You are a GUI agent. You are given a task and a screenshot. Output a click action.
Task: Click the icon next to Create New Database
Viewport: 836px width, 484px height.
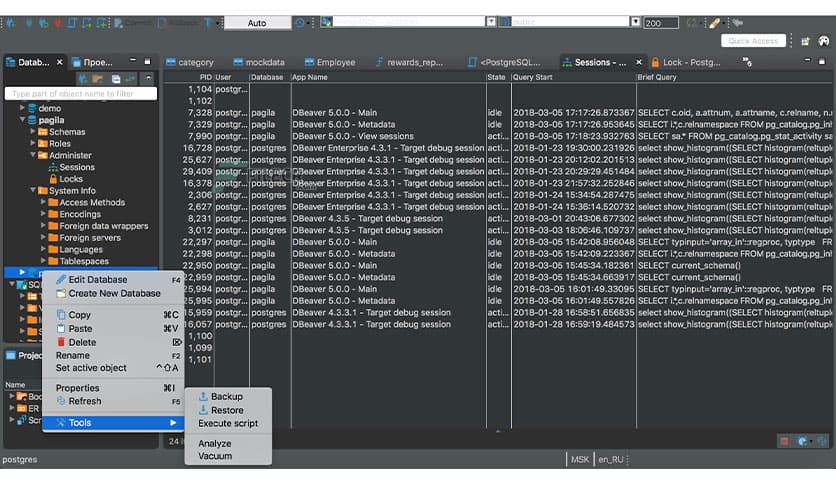pos(61,293)
